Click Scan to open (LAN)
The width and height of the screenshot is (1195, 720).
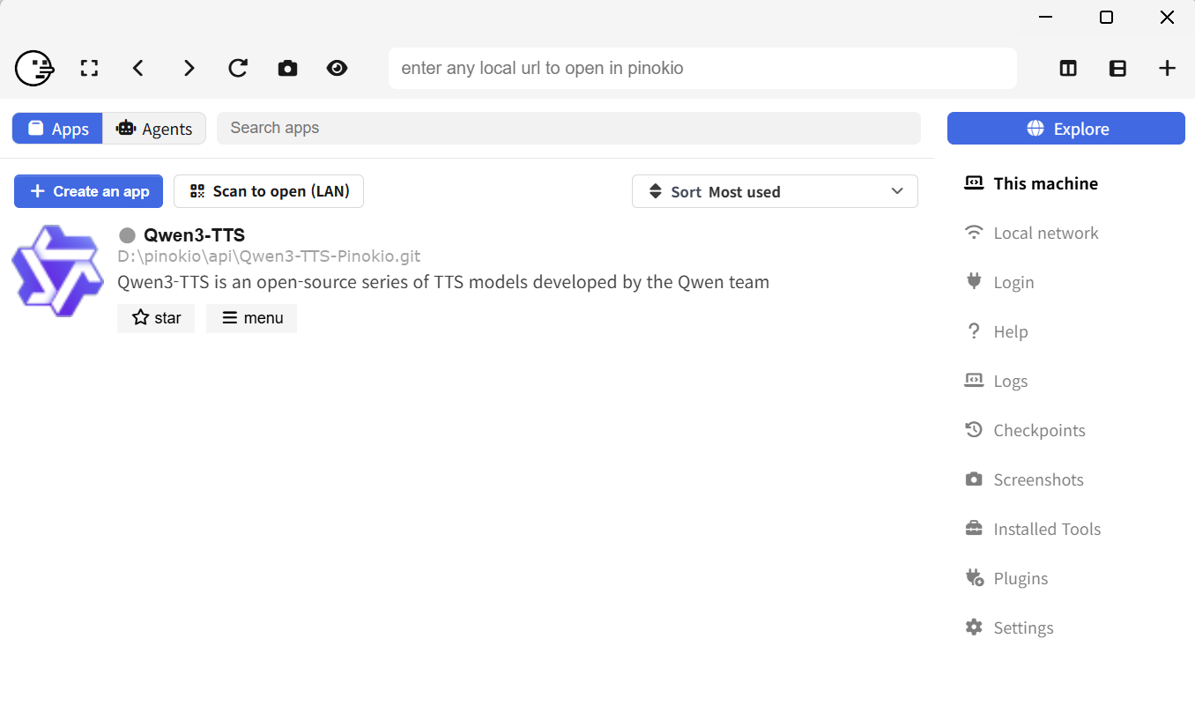coord(268,191)
